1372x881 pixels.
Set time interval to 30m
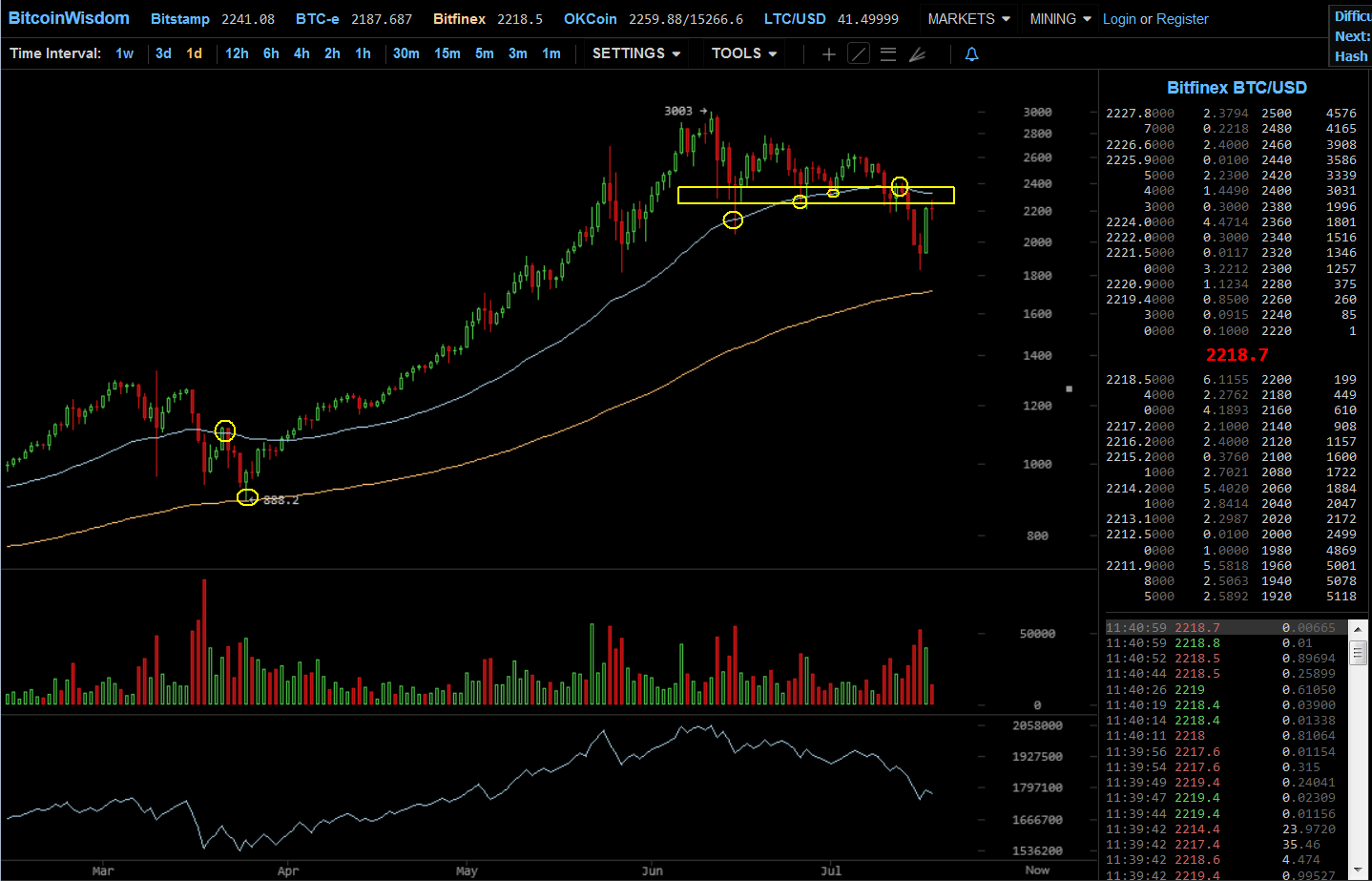coord(406,53)
